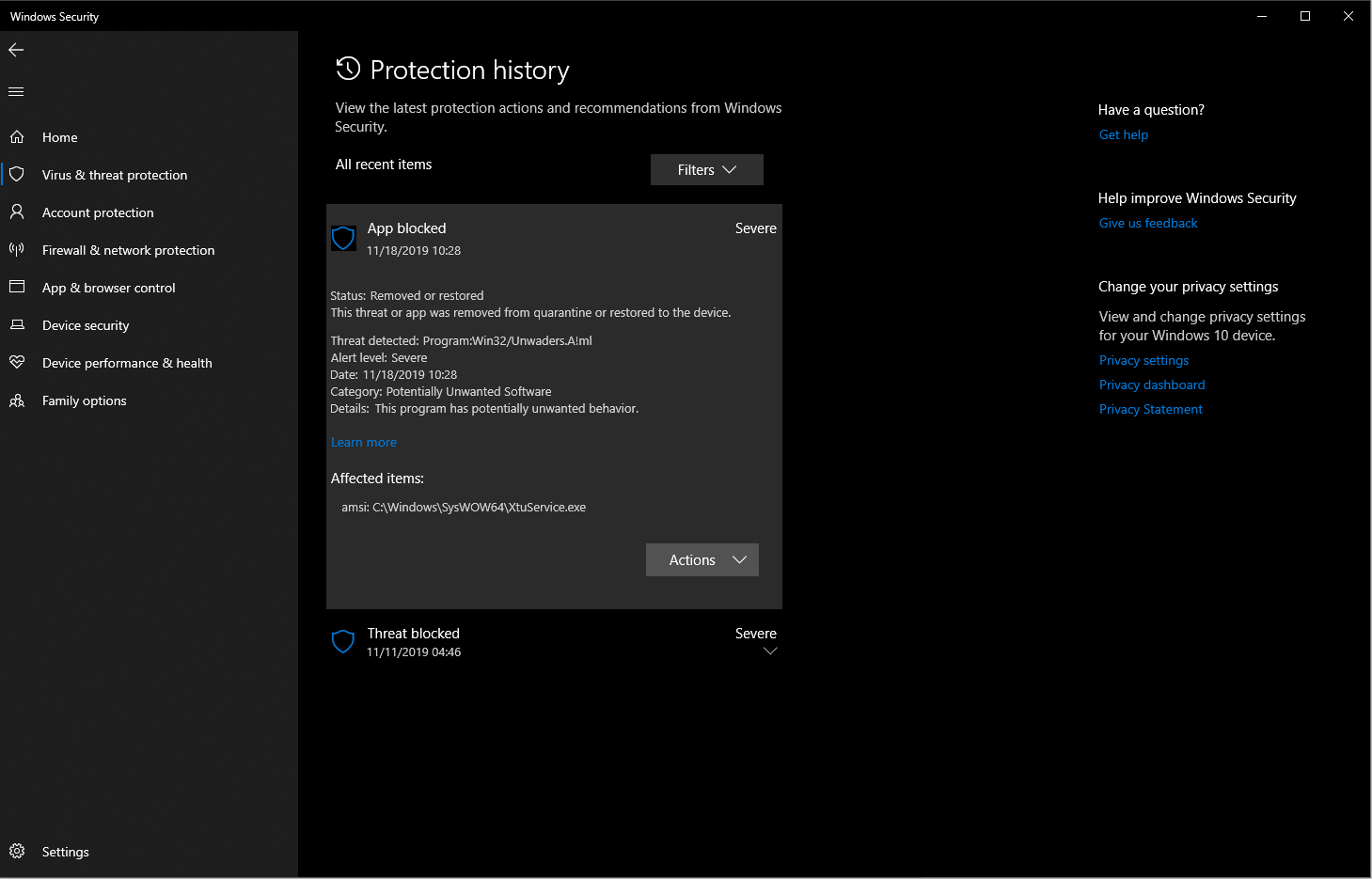1372x879 pixels.
Task: Click the Protection history heading text
Action: click(x=470, y=71)
